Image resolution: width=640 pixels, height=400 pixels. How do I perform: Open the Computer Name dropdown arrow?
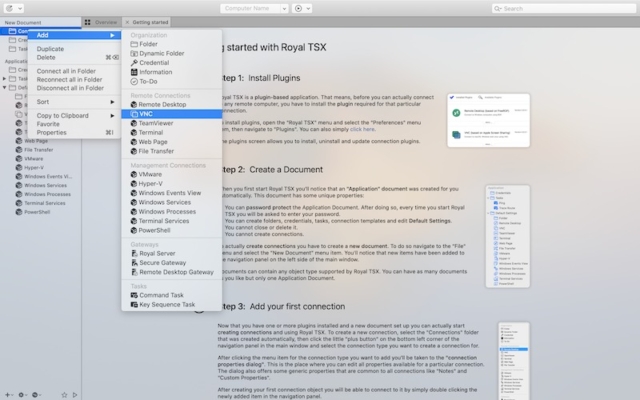click(284, 9)
